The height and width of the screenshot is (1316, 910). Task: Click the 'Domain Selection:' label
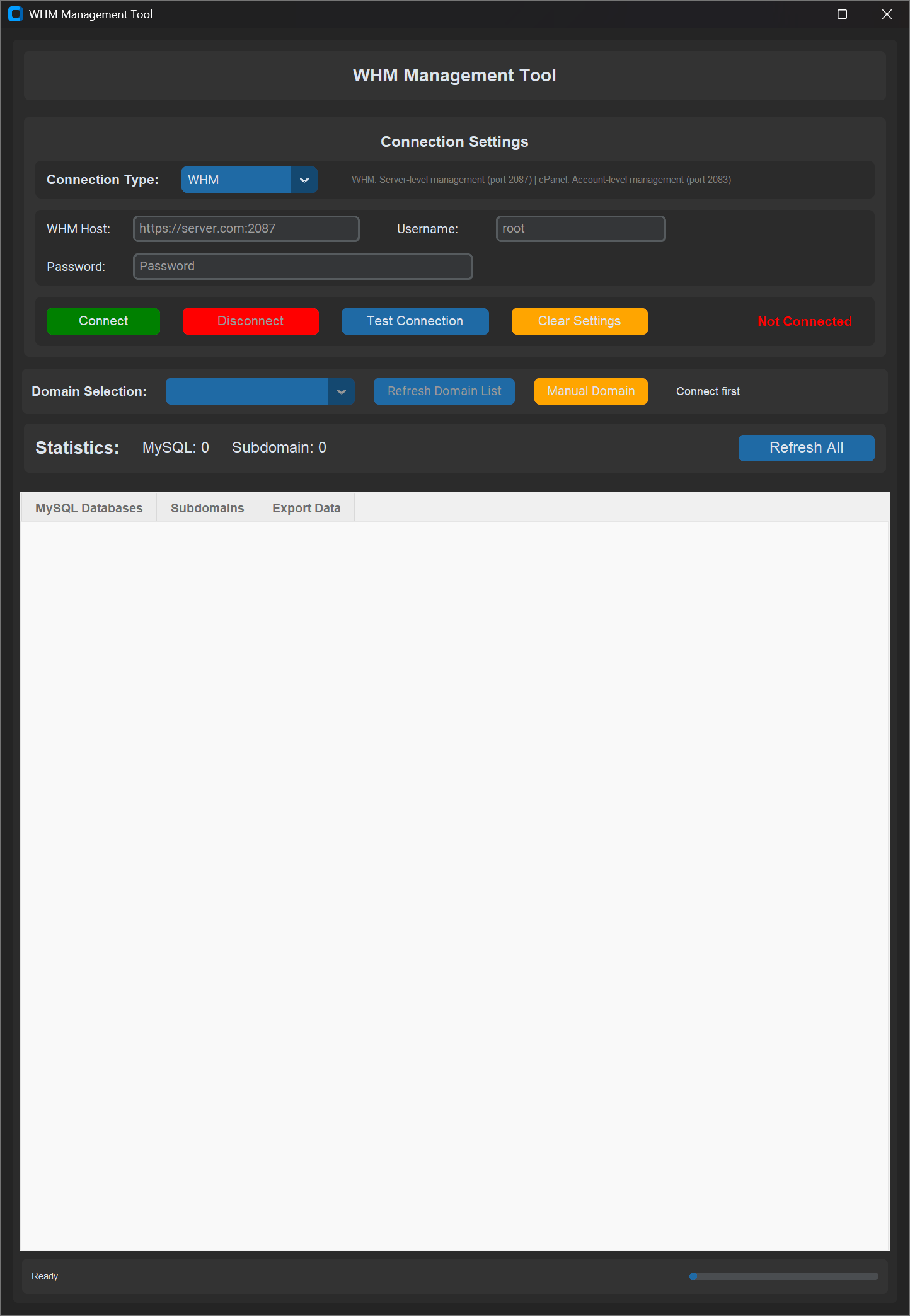point(89,391)
